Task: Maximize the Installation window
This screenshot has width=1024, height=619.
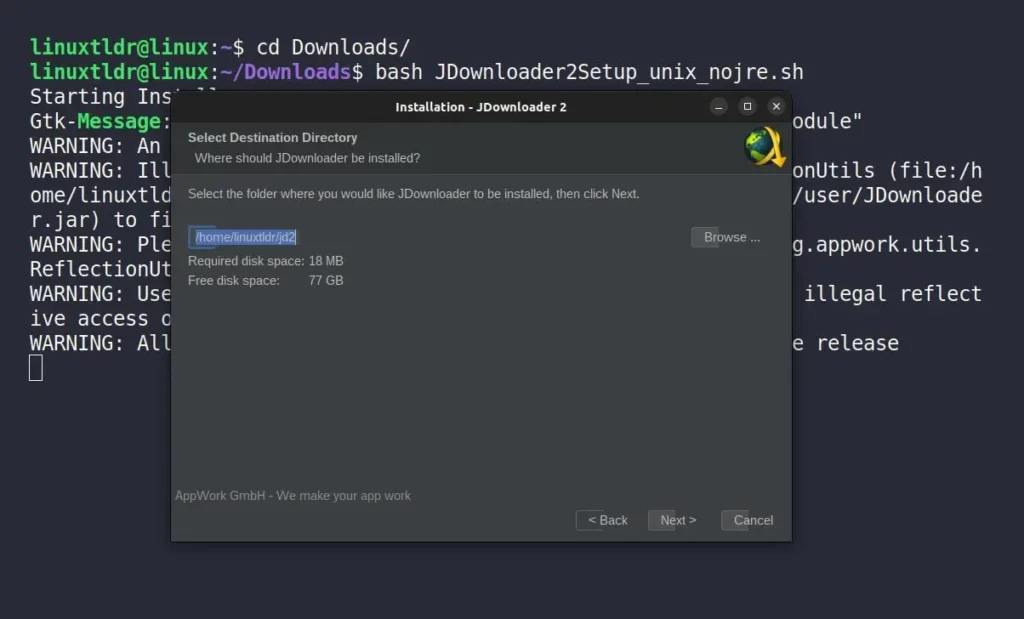Action: 747,106
